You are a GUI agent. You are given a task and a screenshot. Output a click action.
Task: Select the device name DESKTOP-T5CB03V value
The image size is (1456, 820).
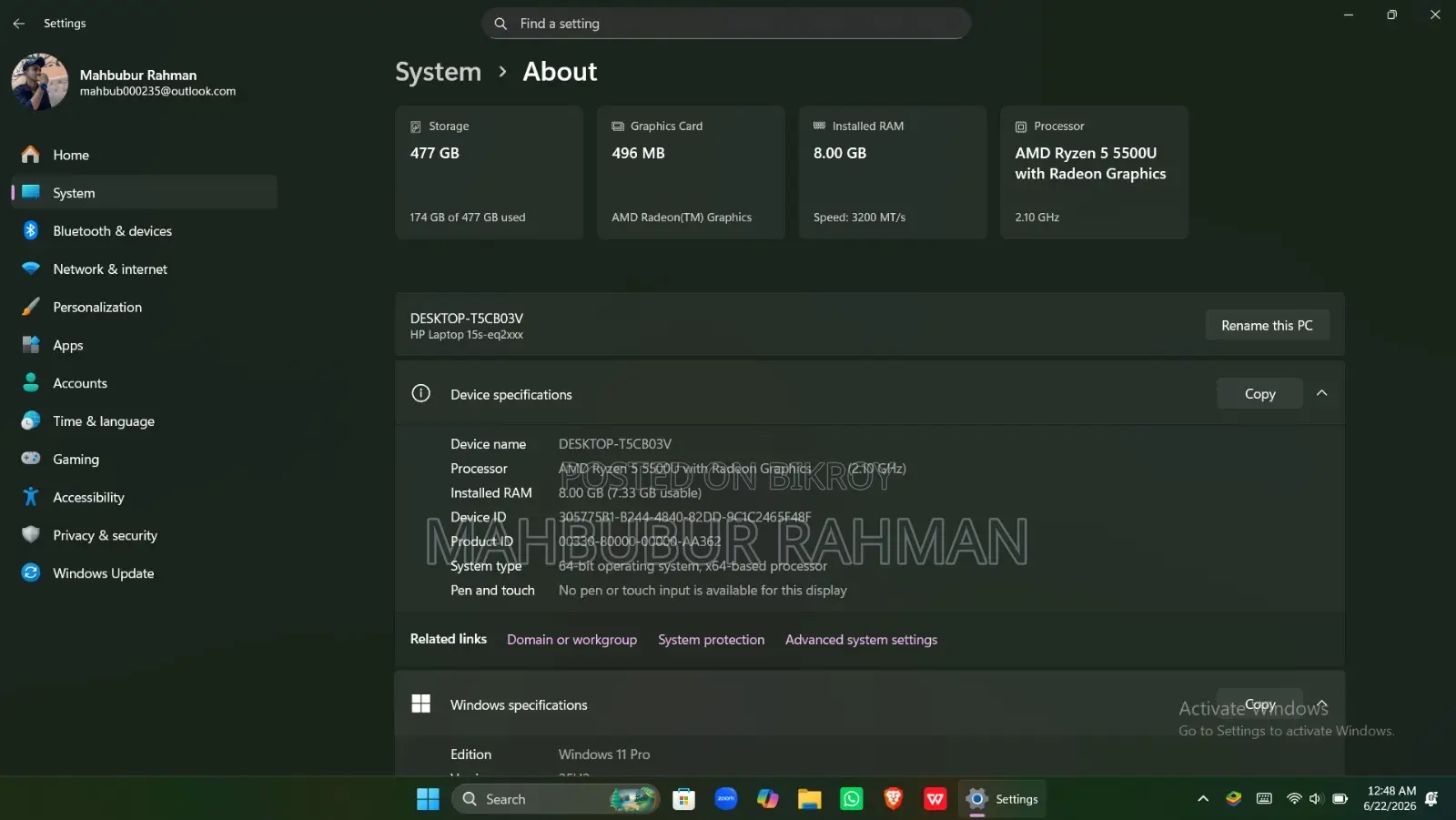point(615,444)
